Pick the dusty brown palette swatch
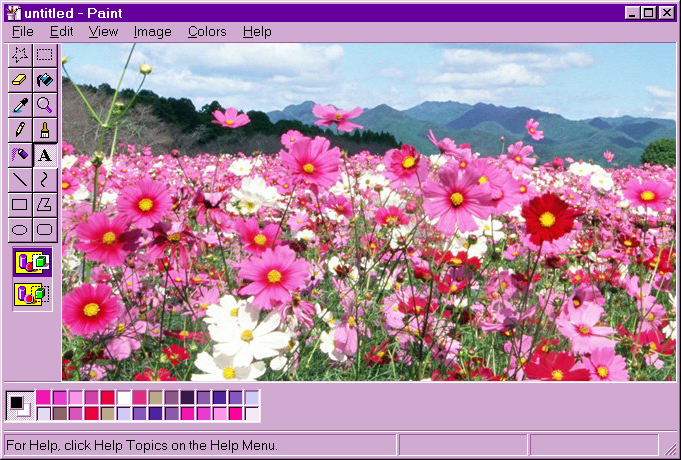Image resolution: width=681 pixels, height=460 pixels. tap(60, 414)
